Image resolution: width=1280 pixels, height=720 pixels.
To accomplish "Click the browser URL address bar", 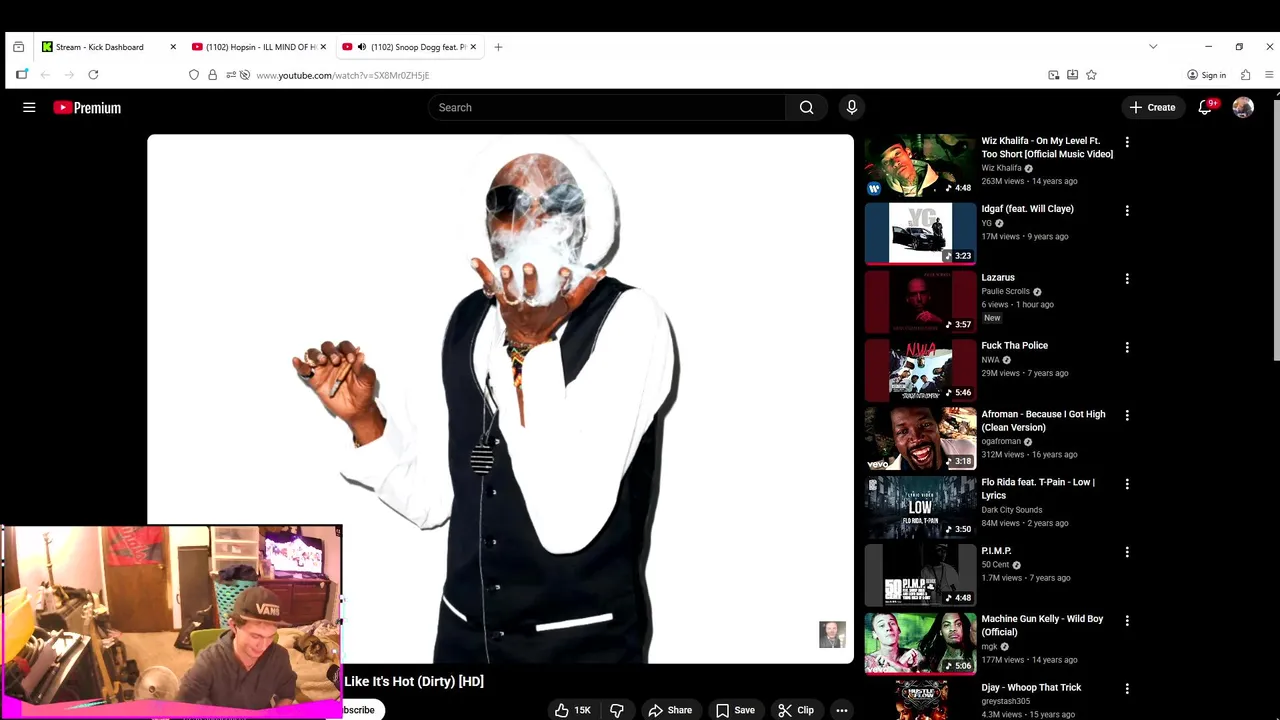I will tap(640, 75).
